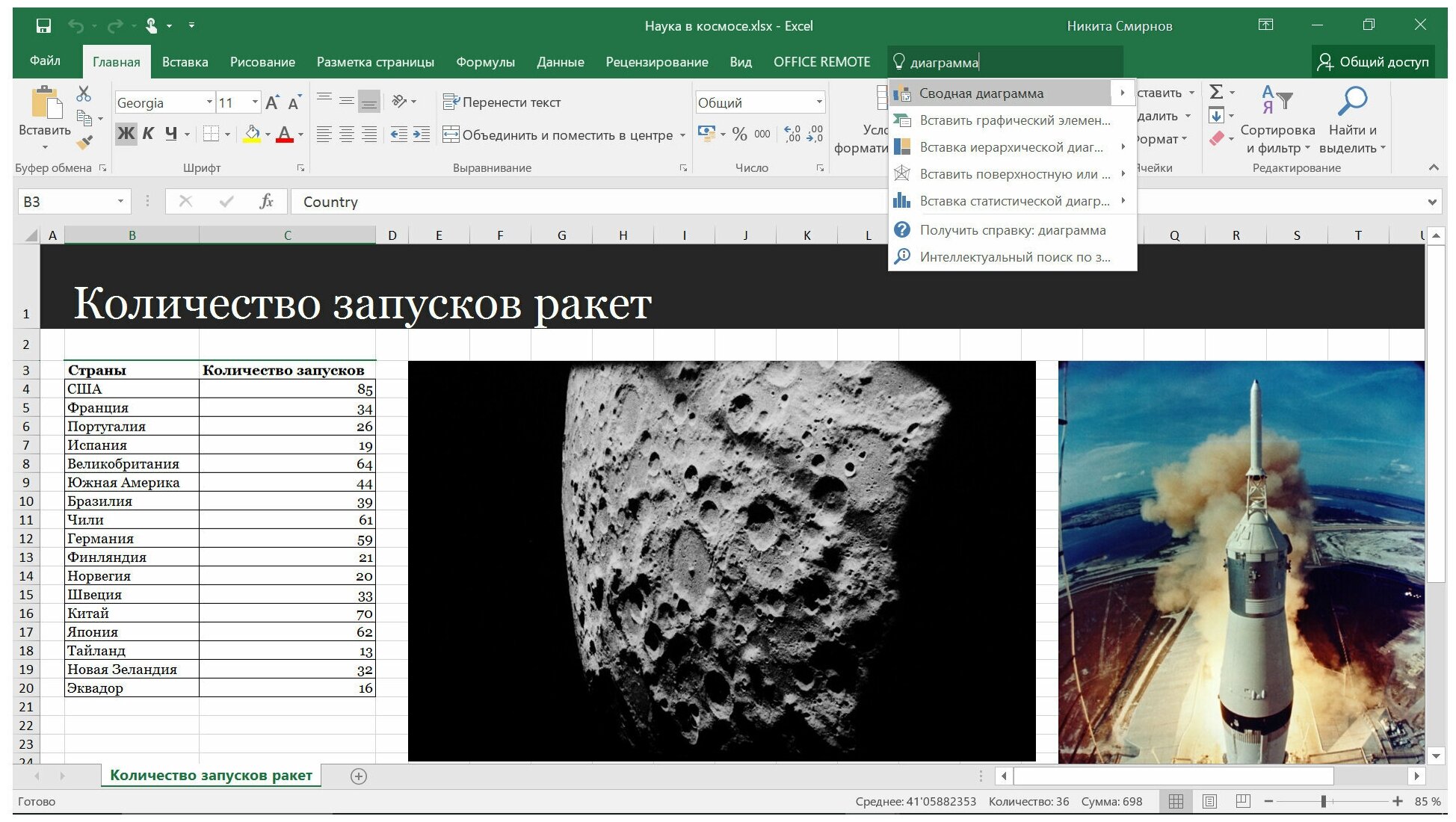Open text orientation options

[404, 101]
